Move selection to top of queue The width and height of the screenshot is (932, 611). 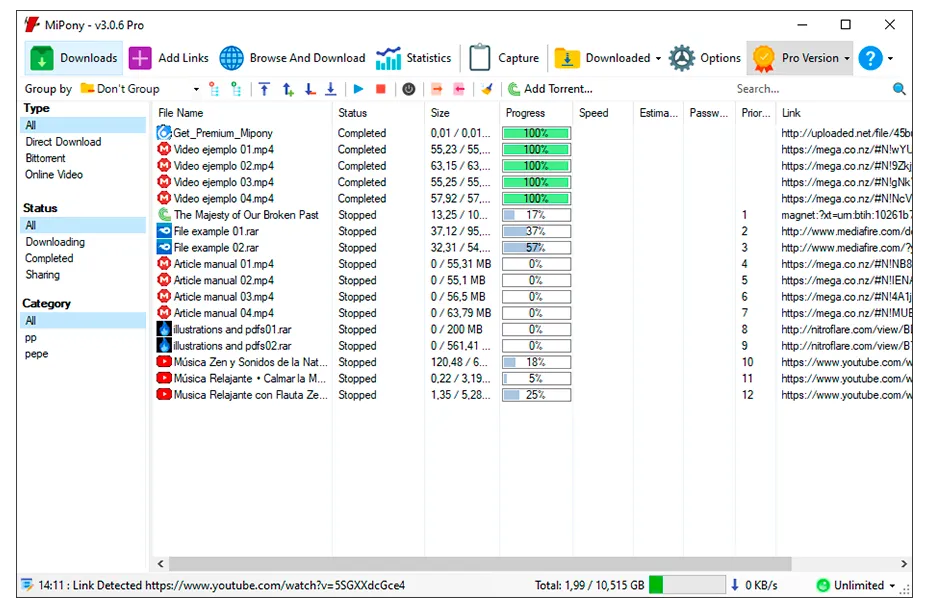[x=265, y=89]
